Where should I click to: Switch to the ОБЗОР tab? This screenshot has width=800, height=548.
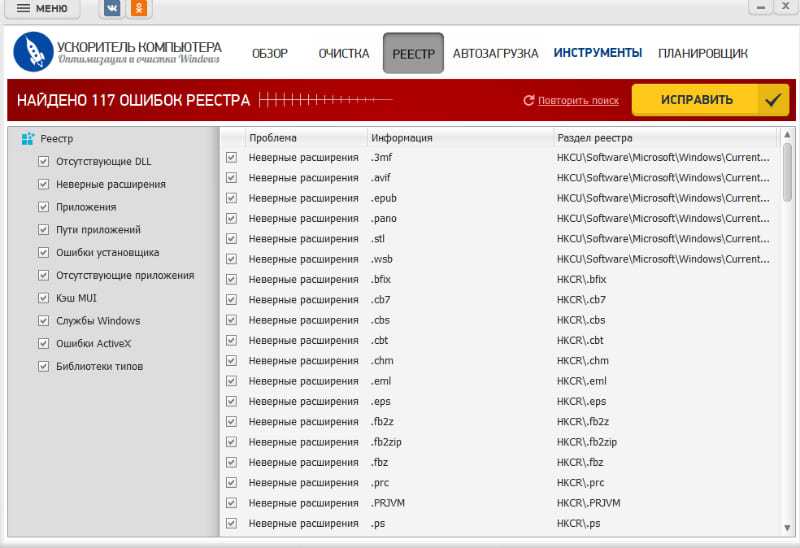pyautogui.click(x=270, y=54)
